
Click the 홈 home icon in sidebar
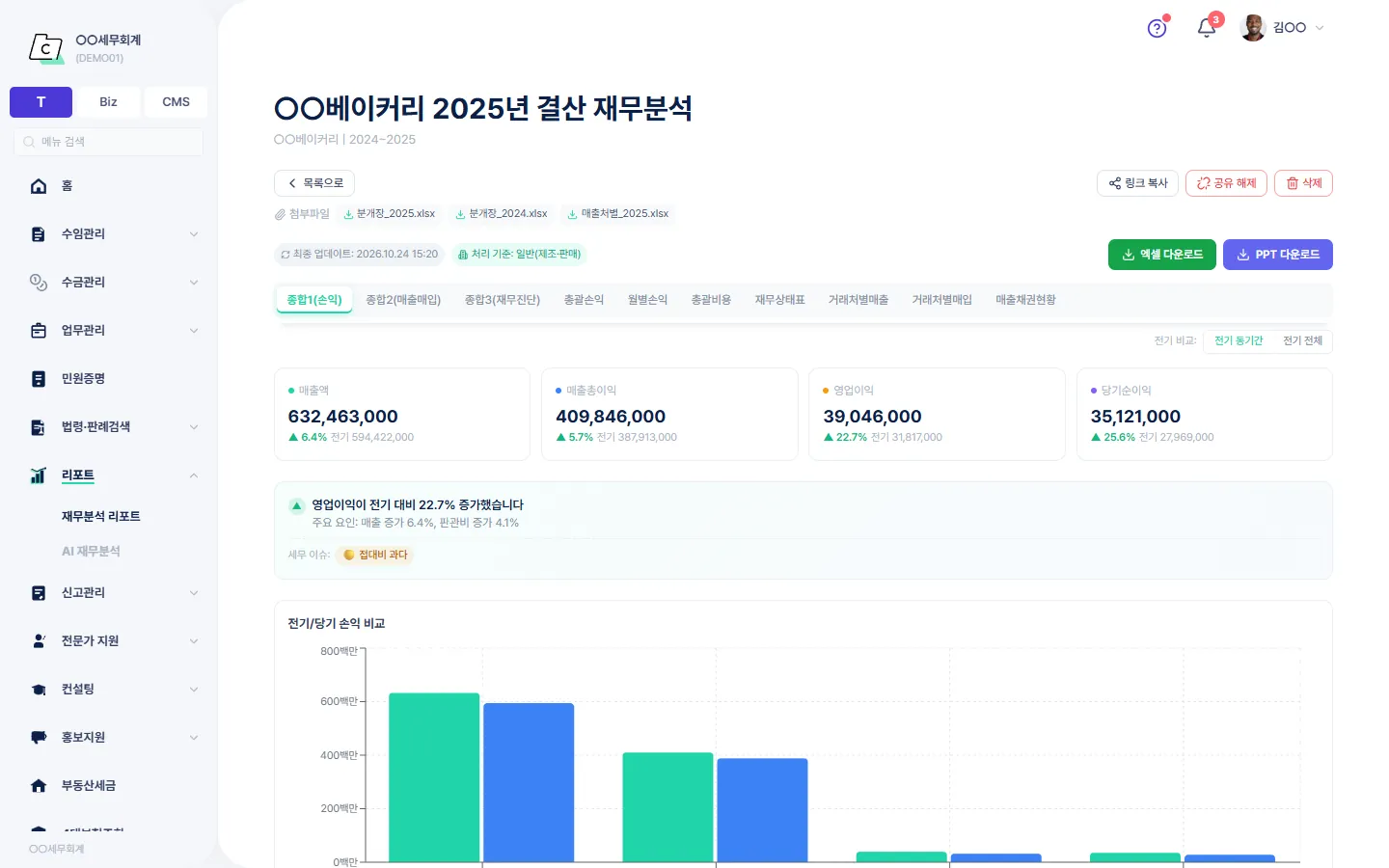click(x=39, y=186)
